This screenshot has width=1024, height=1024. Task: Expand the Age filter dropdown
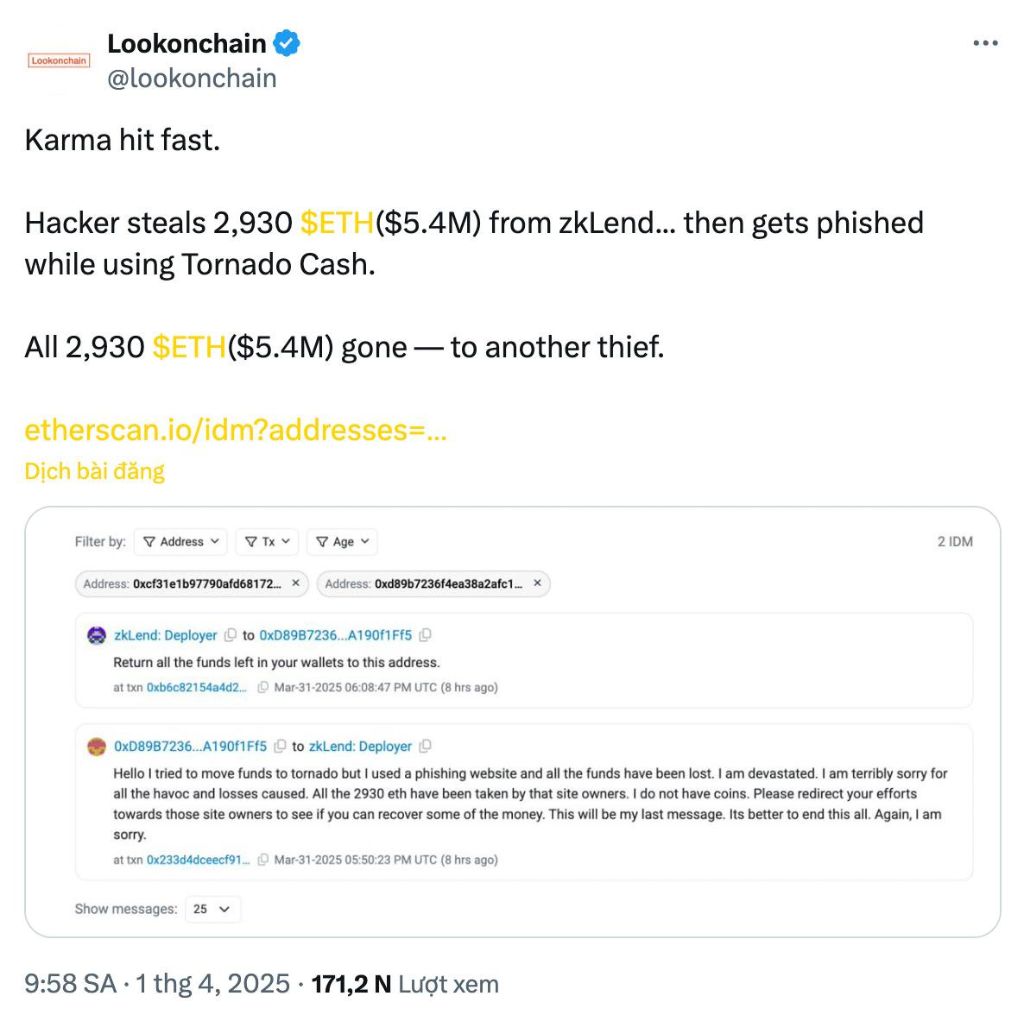(342, 542)
